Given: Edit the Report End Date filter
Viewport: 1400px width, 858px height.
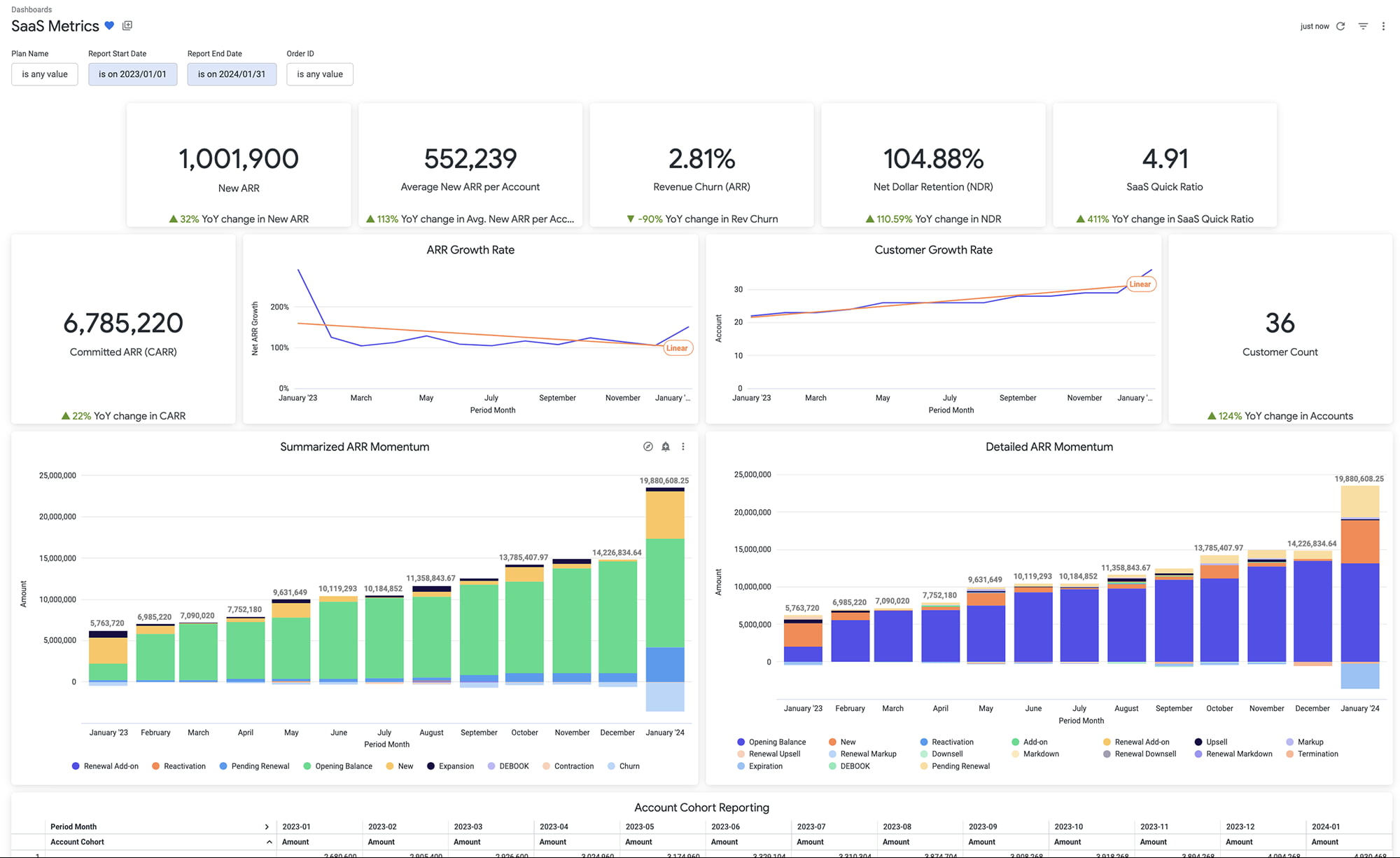Looking at the screenshot, I should tap(232, 74).
